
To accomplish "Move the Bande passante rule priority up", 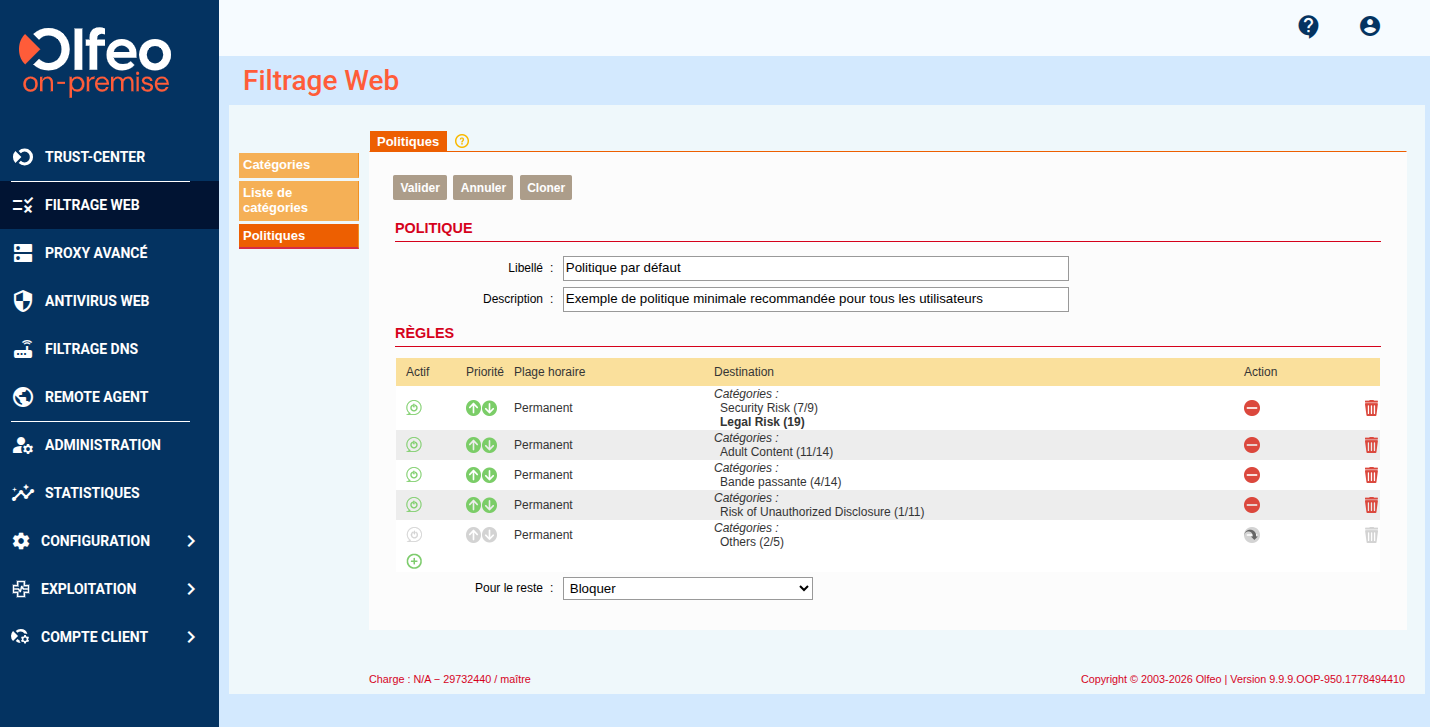I will (473, 475).
